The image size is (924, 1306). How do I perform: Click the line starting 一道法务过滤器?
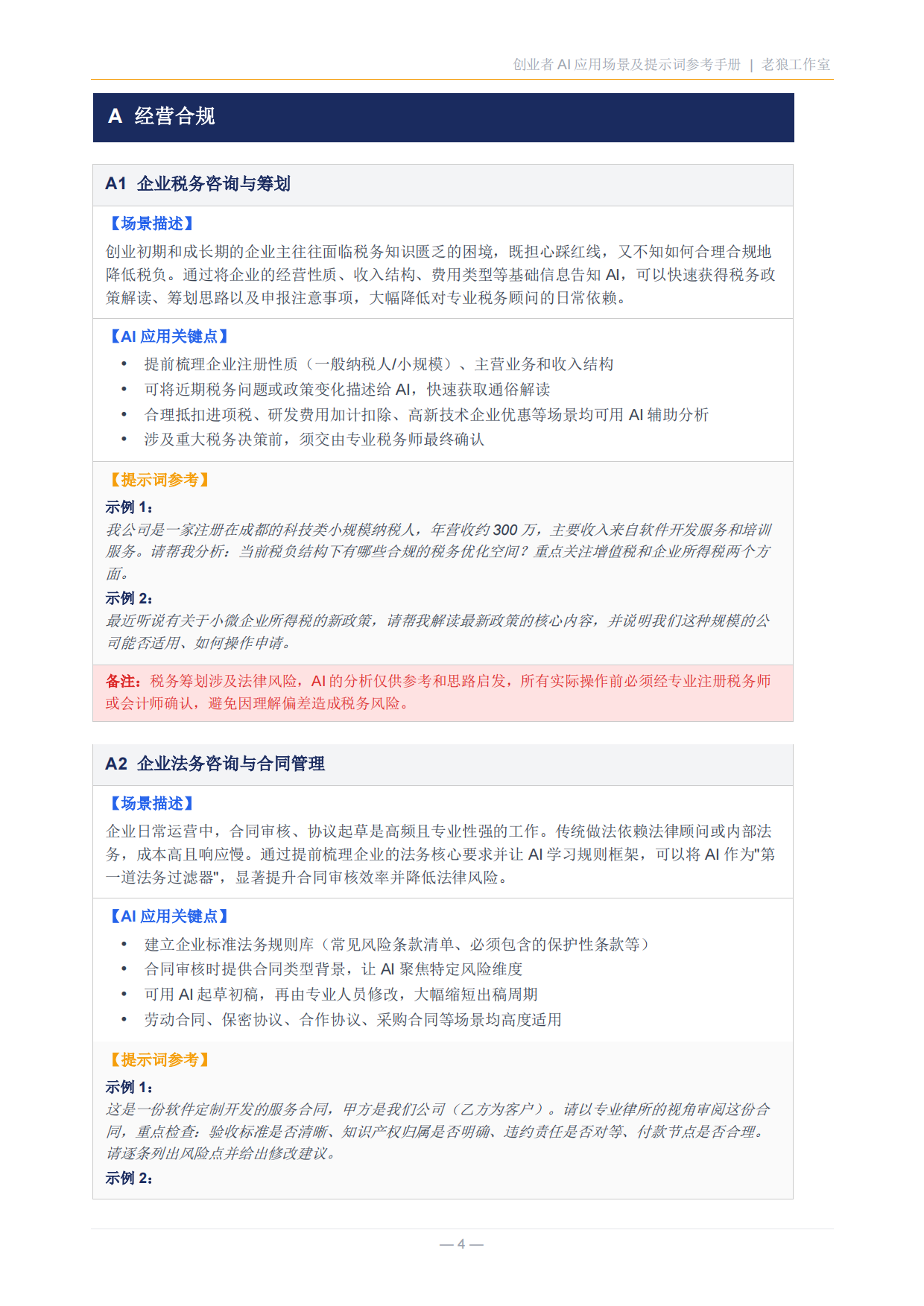pyautogui.click(x=308, y=878)
